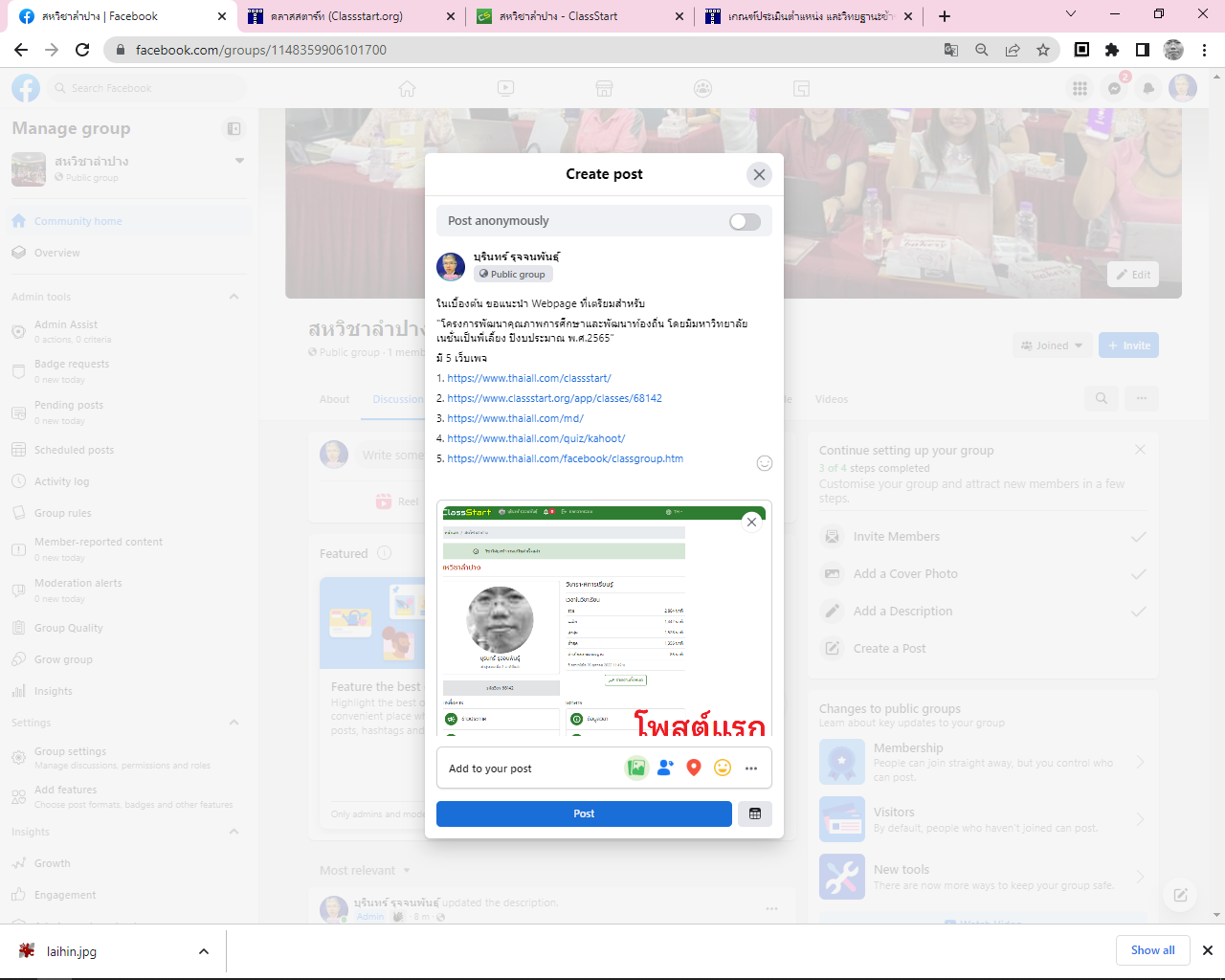
Task: Share this page icon in address bar
Action: (x=1013, y=50)
